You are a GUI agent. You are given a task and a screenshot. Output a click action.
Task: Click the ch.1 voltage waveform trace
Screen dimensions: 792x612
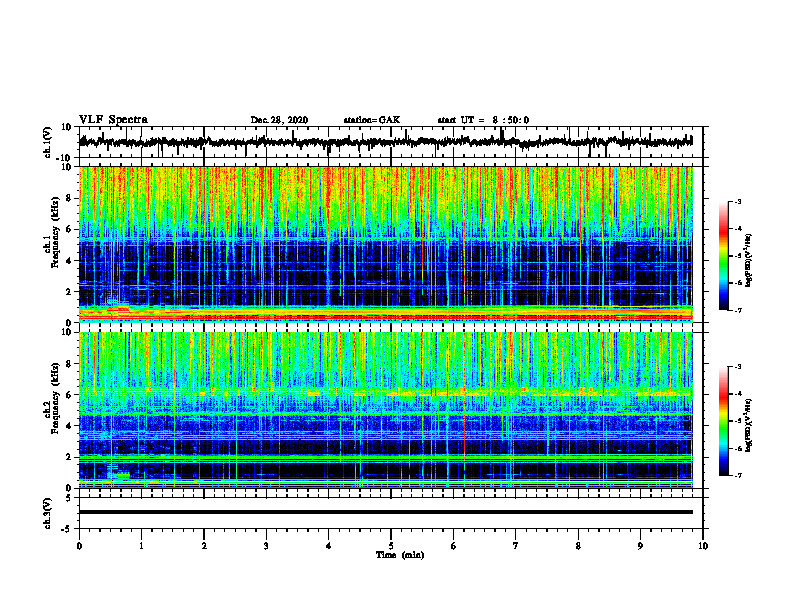pos(386,142)
